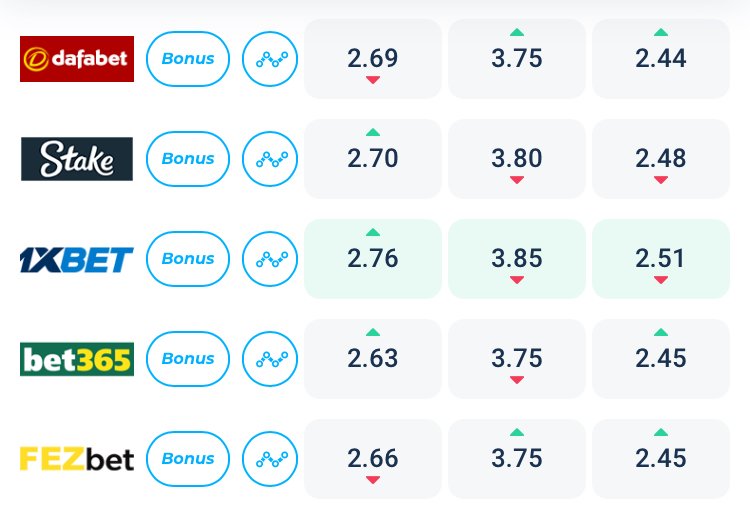Open the odds history chart for 1XBET

pyautogui.click(x=270, y=259)
